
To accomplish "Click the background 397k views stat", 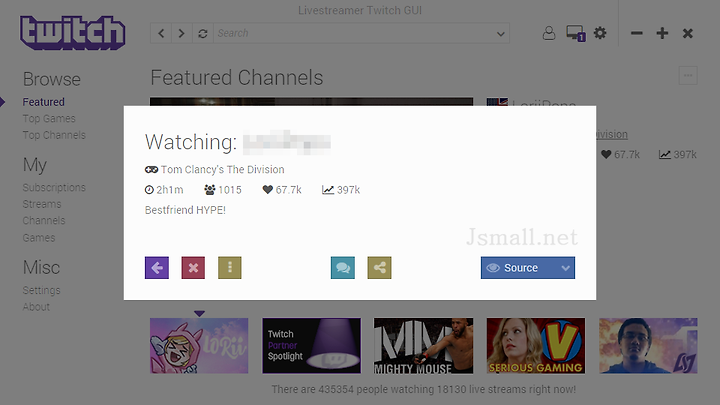I will click(678, 155).
